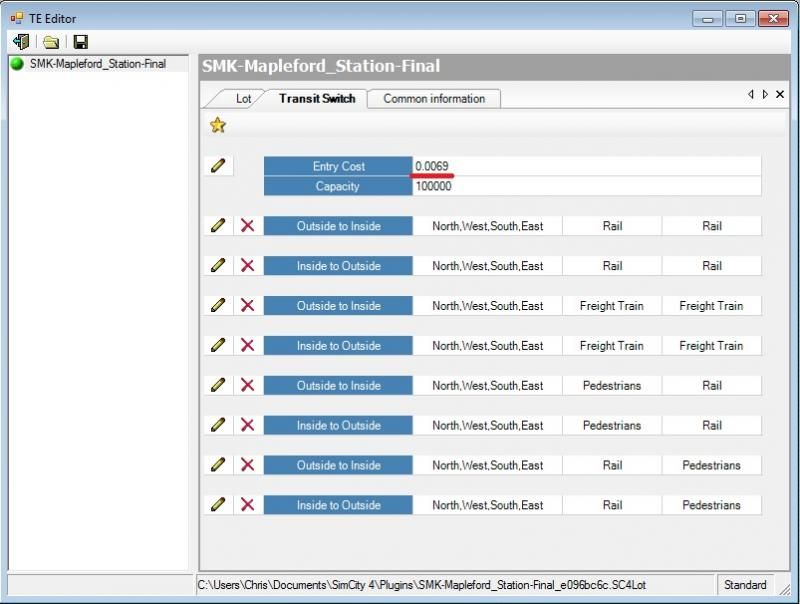
Task: Click Pedestrians cell in last Inside to Outside row
Action: (711, 505)
